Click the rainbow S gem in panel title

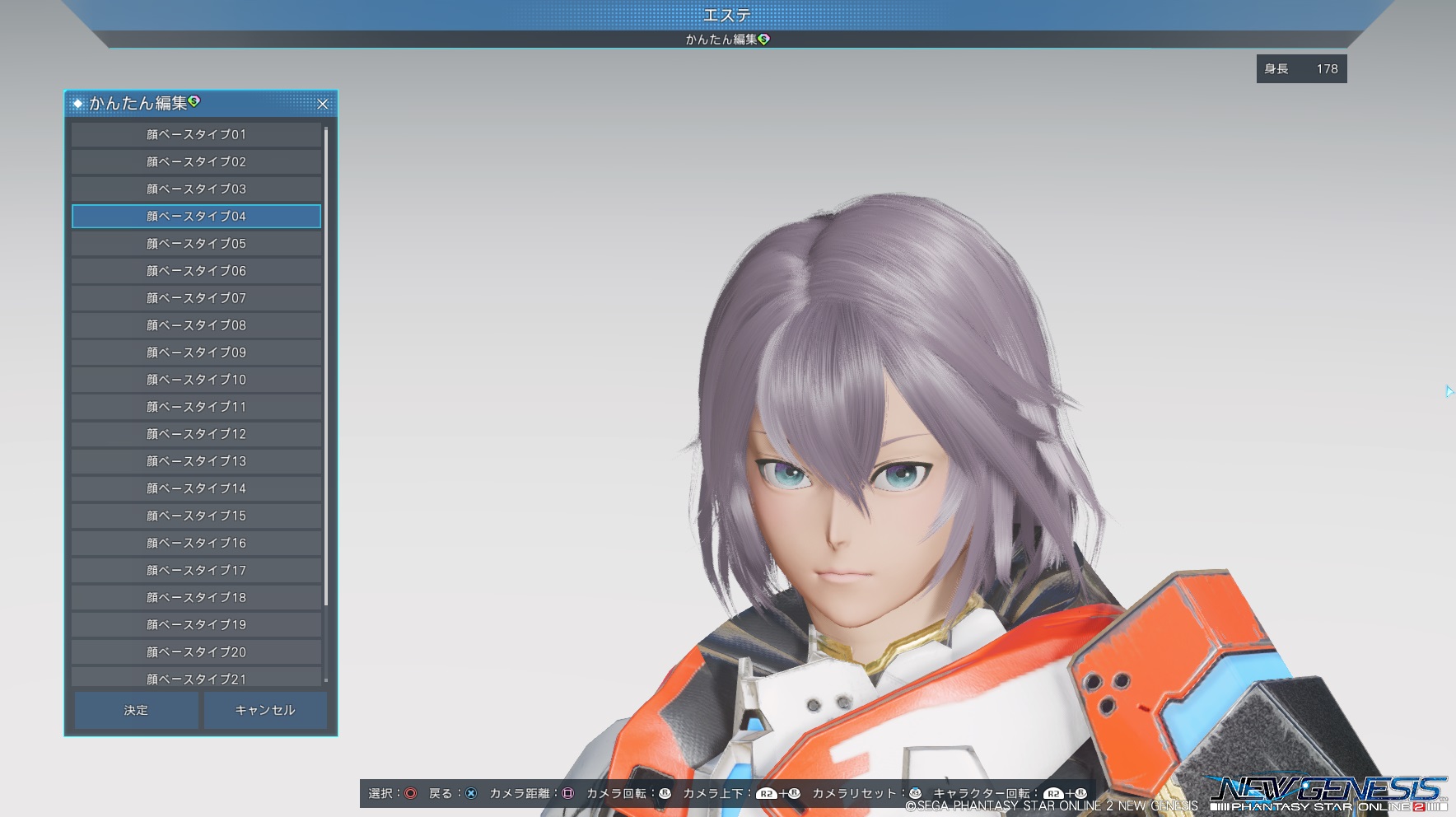pyautogui.click(x=194, y=101)
